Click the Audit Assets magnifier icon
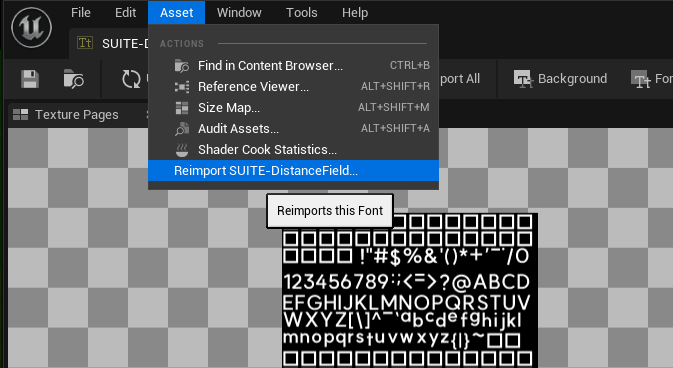The image size is (673, 368). (182, 129)
